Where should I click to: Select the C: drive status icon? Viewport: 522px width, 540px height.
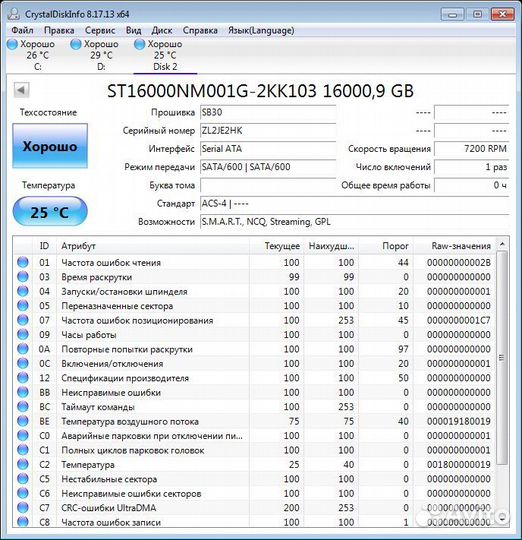tap(12, 44)
